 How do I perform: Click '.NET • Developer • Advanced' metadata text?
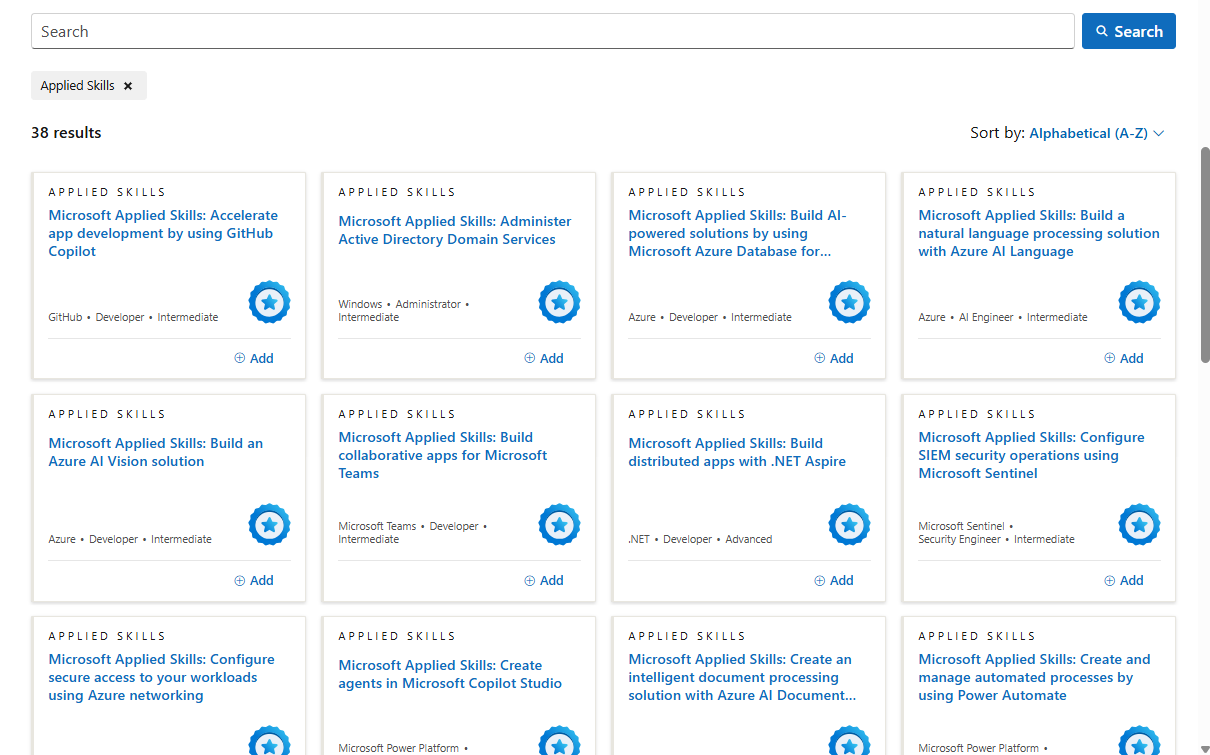pos(700,539)
